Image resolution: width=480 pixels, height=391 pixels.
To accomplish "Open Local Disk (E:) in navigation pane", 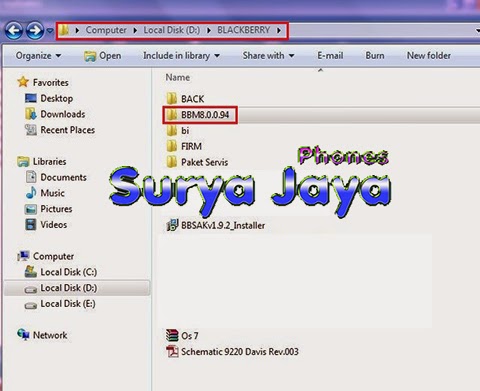I will click(60, 304).
